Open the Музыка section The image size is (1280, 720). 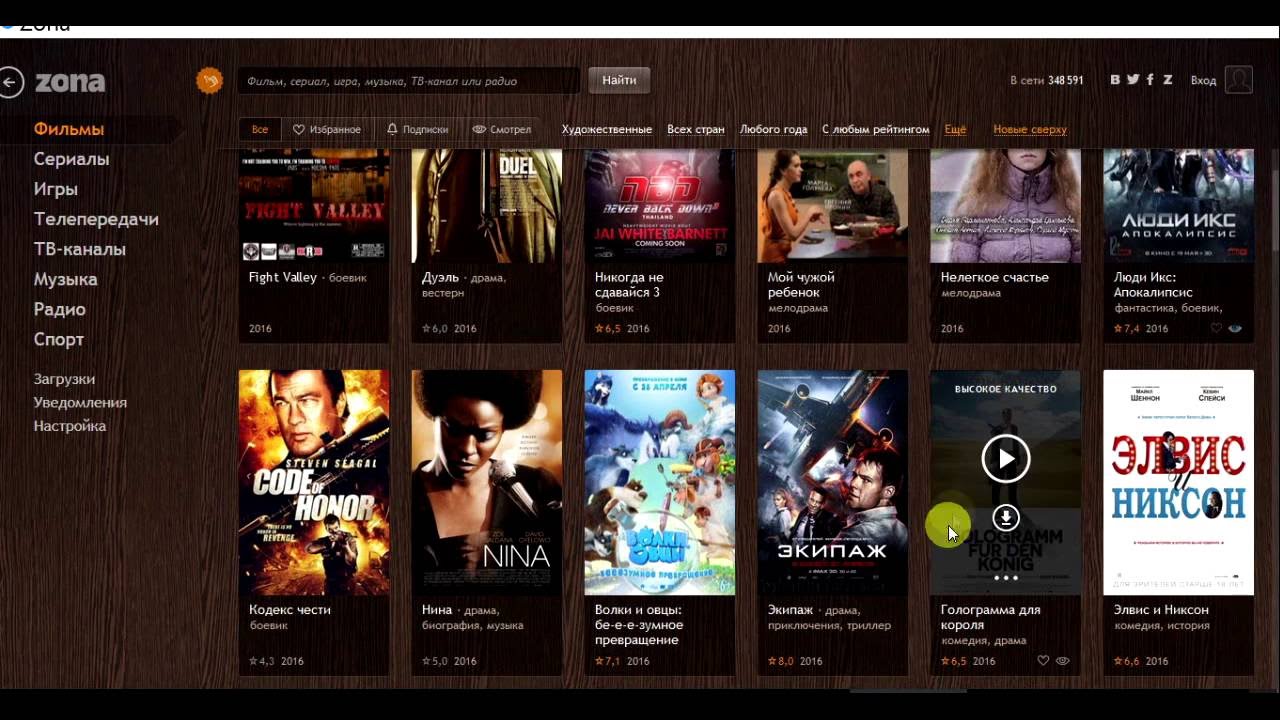65,279
